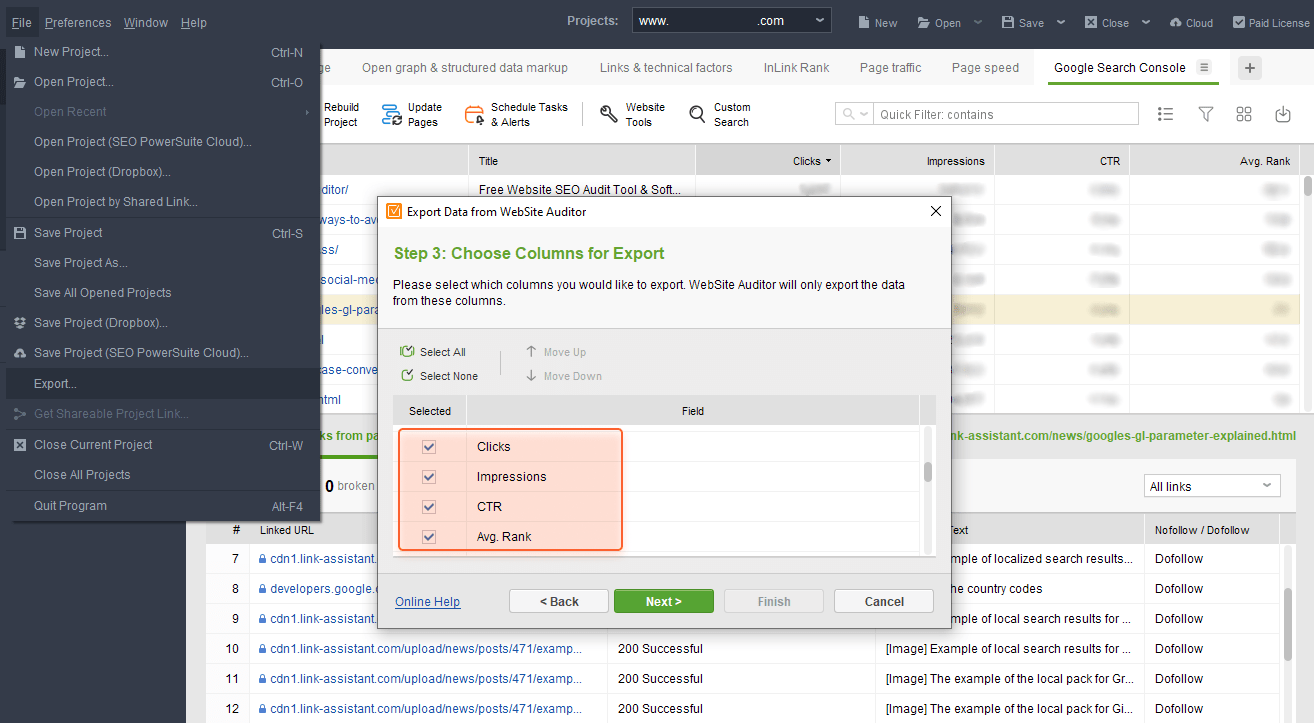Open the Preferences menu
Viewport: 1314px width, 723px height.
pos(78,22)
